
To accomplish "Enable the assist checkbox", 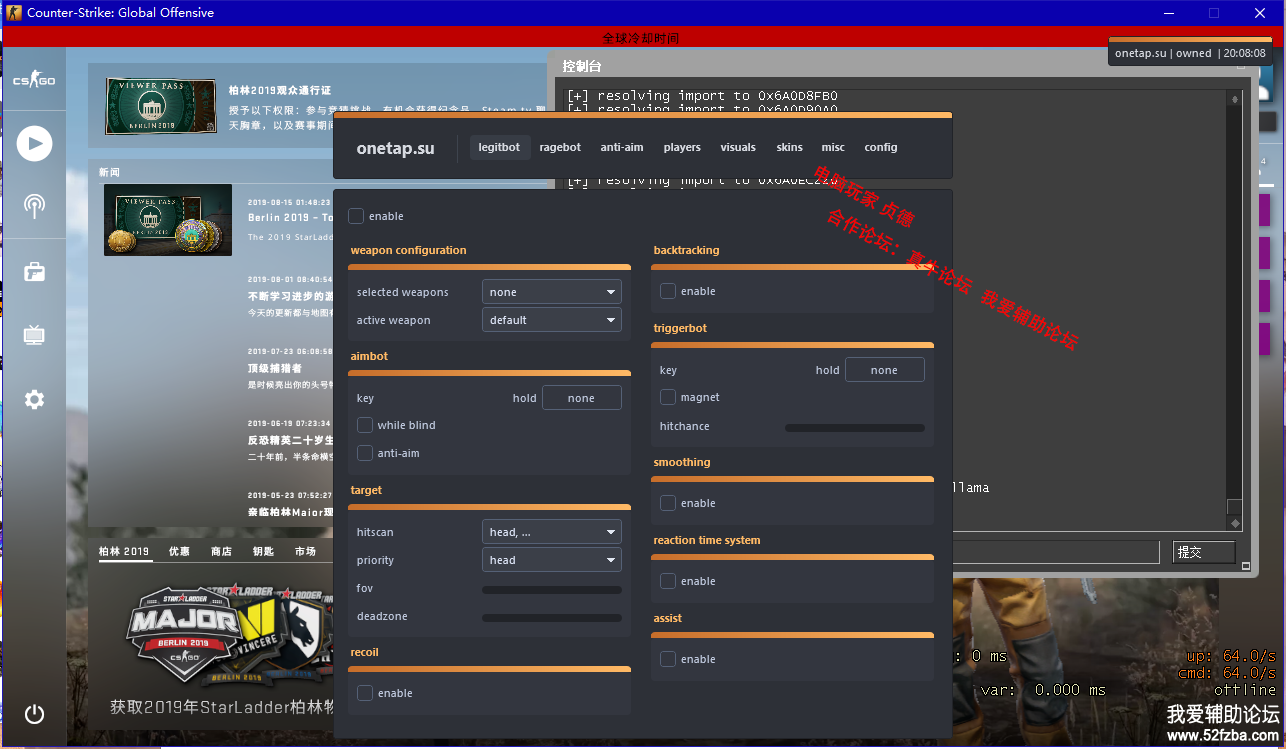I will 668,659.
